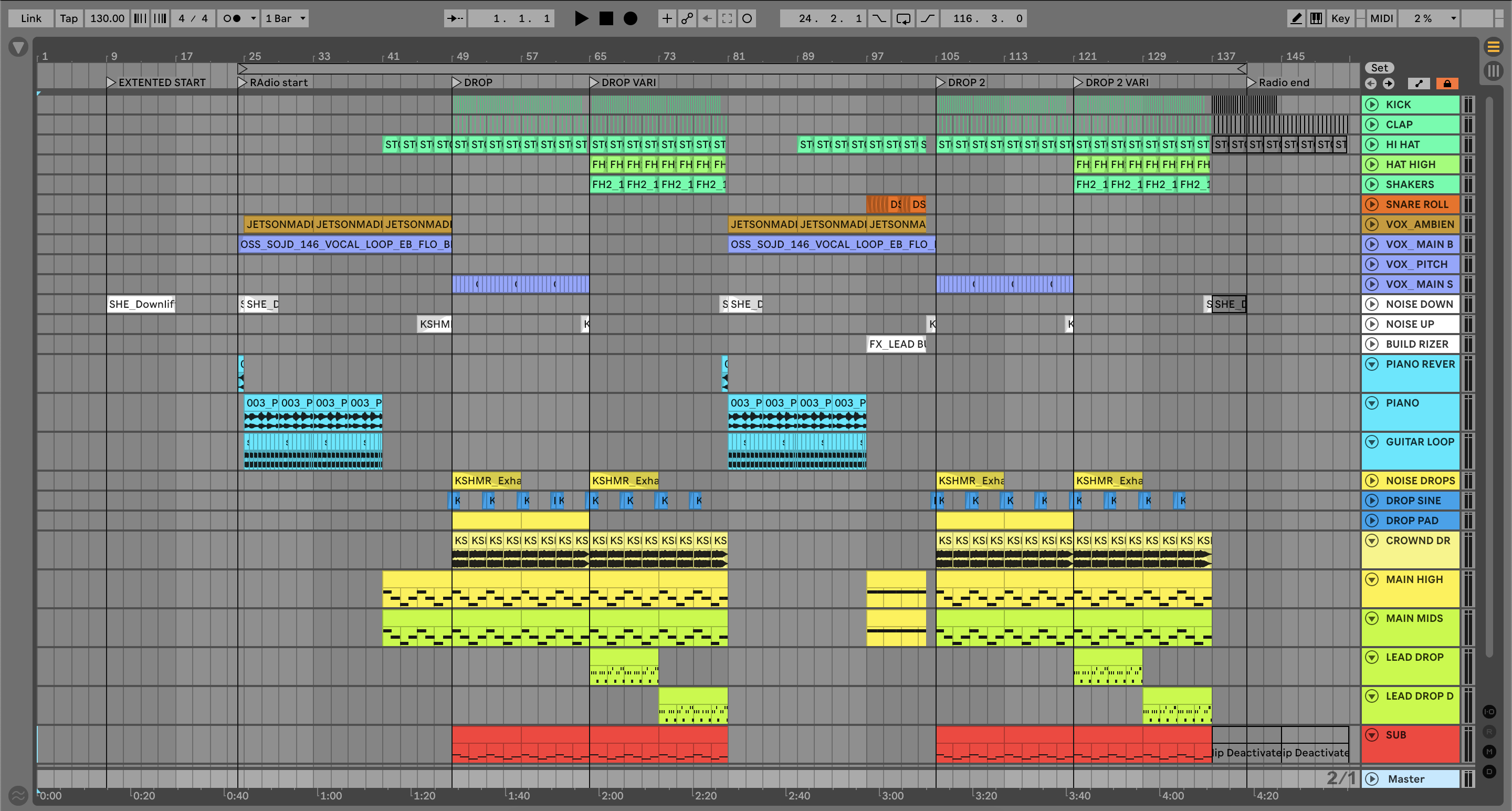Click the Tap tempo button
This screenshot has height=811, width=1512.
tap(69, 18)
